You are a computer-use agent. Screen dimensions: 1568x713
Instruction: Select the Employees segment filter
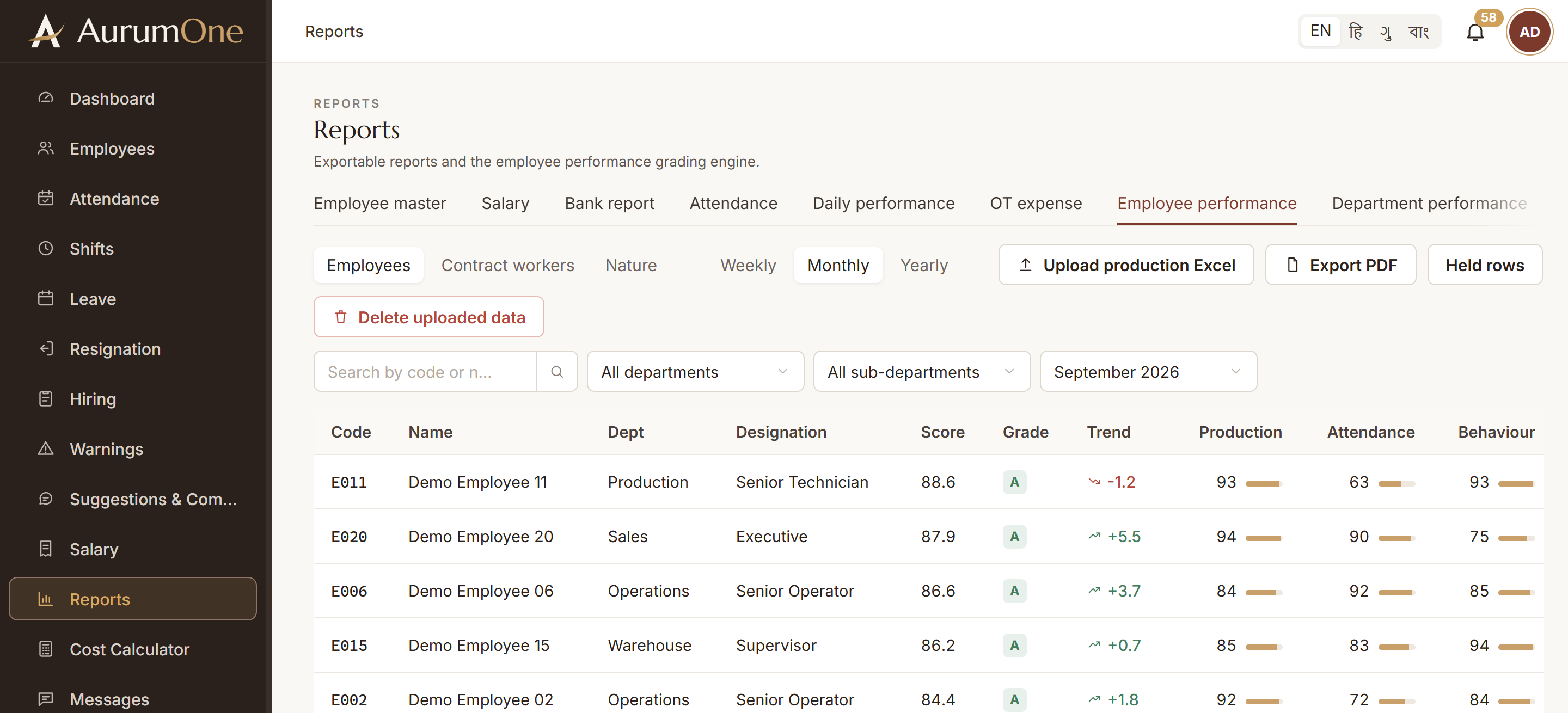pyautogui.click(x=368, y=265)
